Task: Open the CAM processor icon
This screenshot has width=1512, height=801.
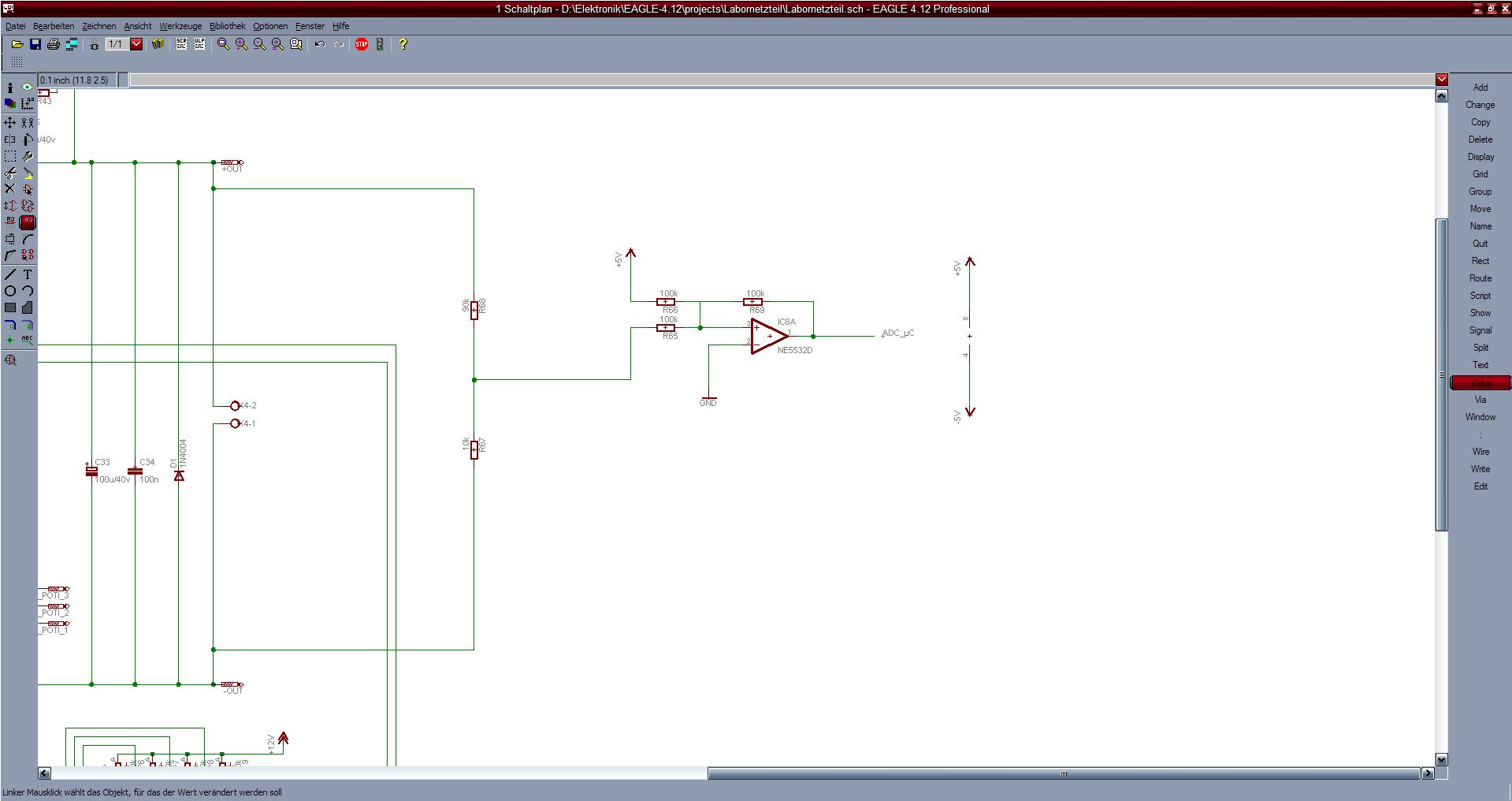Action: tap(72, 44)
